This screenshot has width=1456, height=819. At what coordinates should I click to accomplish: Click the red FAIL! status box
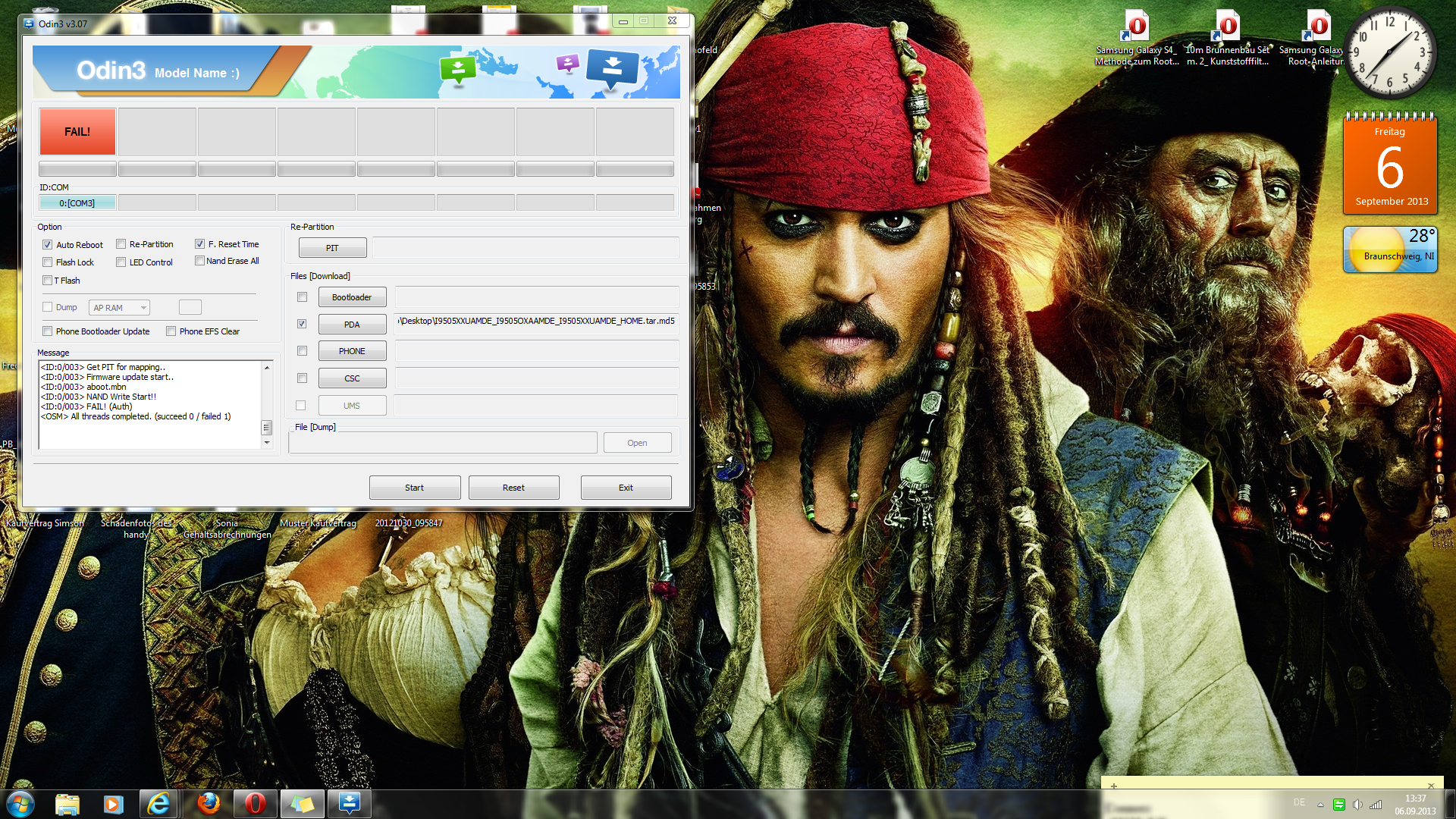(x=77, y=132)
